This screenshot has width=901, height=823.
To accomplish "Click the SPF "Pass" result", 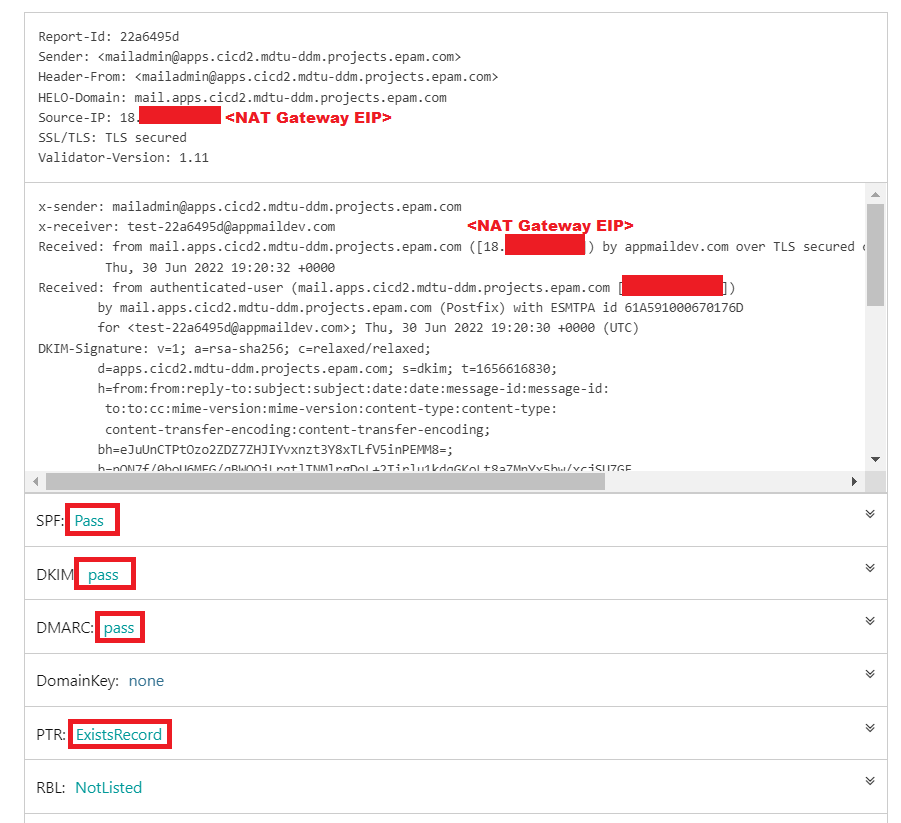I will pos(89,521).
